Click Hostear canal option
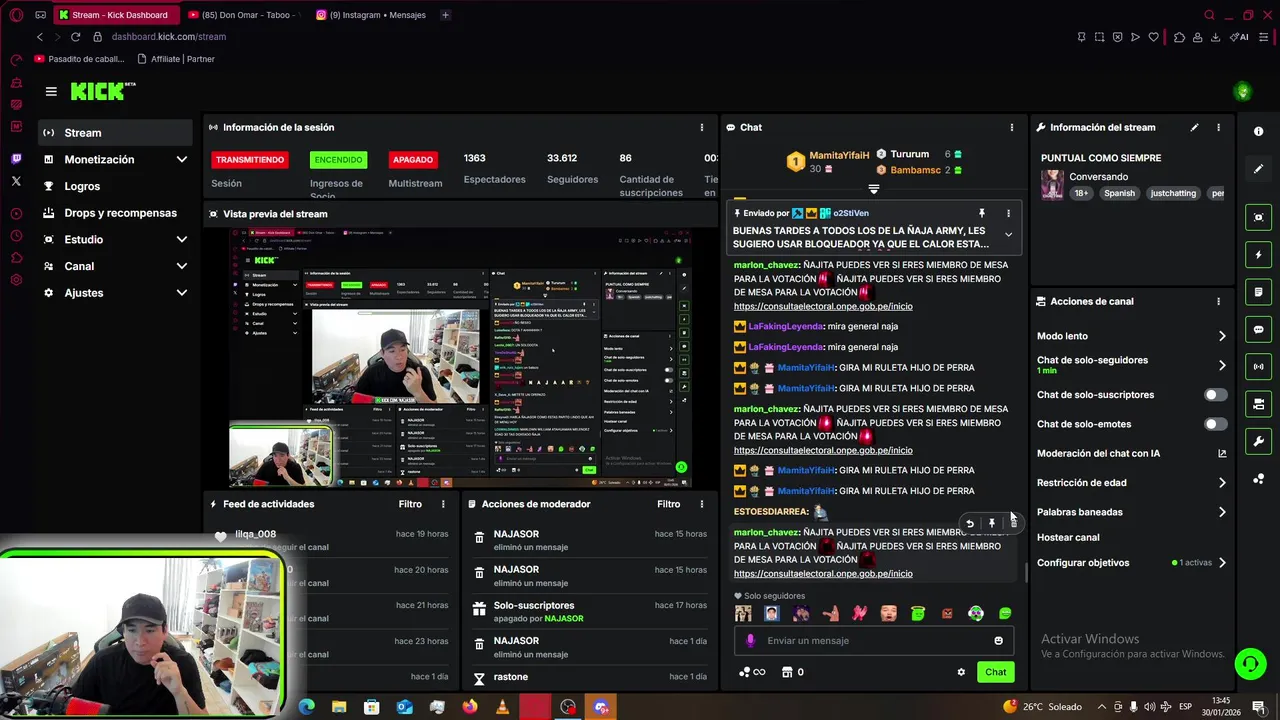 (1068, 538)
